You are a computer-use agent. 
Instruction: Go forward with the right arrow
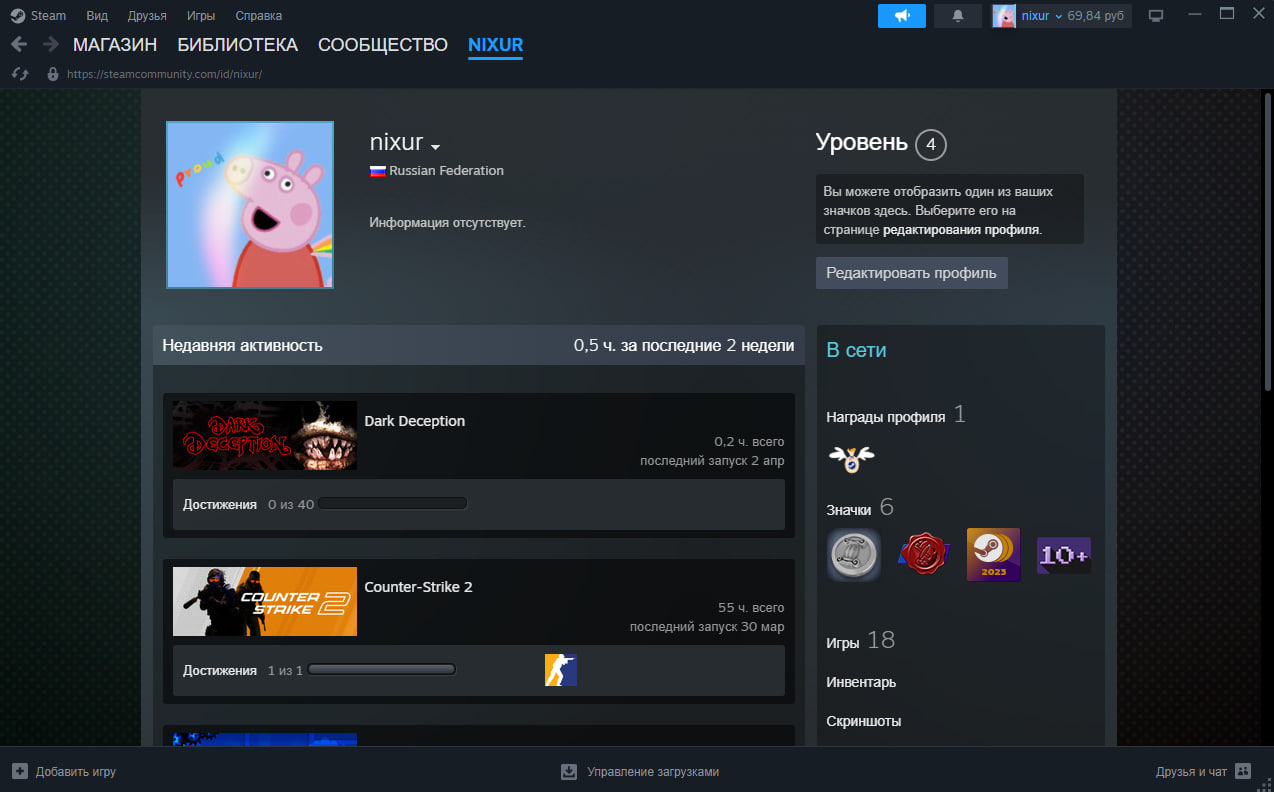click(x=50, y=44)
